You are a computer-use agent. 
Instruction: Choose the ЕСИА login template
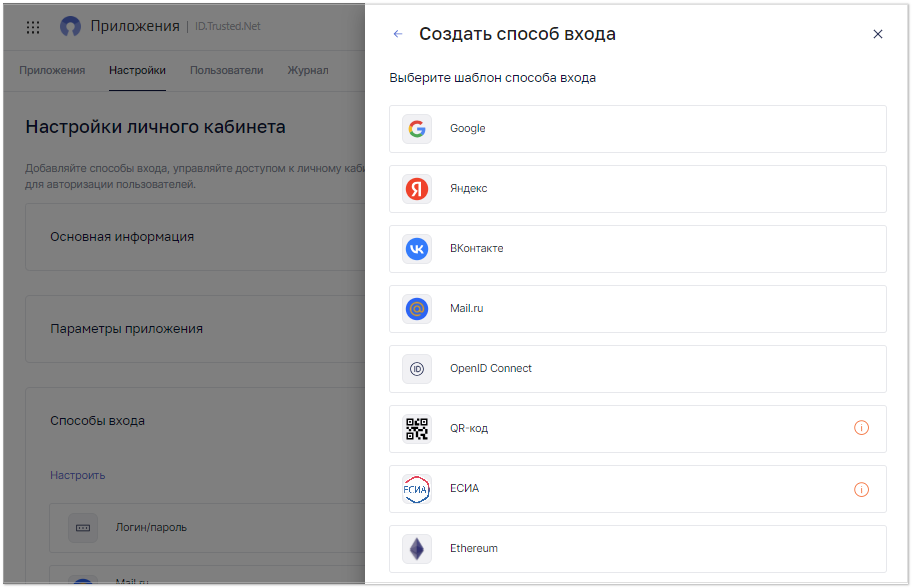[x=637, y=489]
